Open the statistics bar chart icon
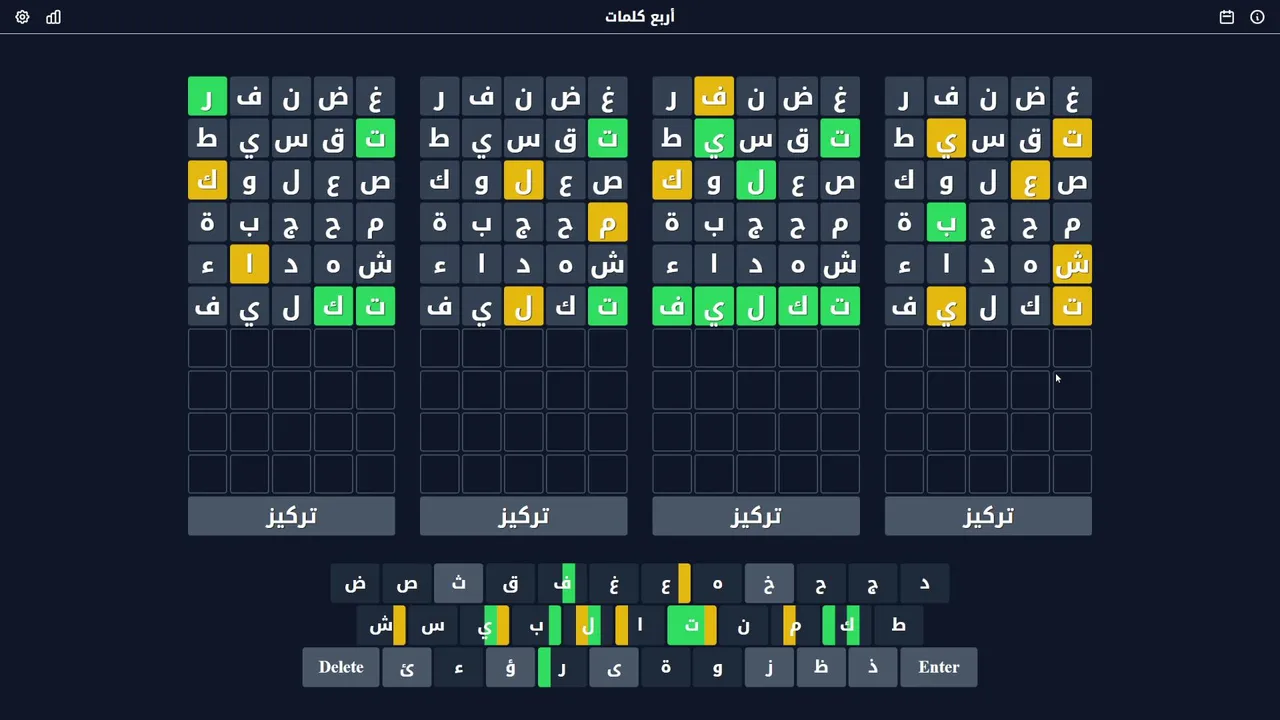1280x720 pixels. tap(53, 17)
